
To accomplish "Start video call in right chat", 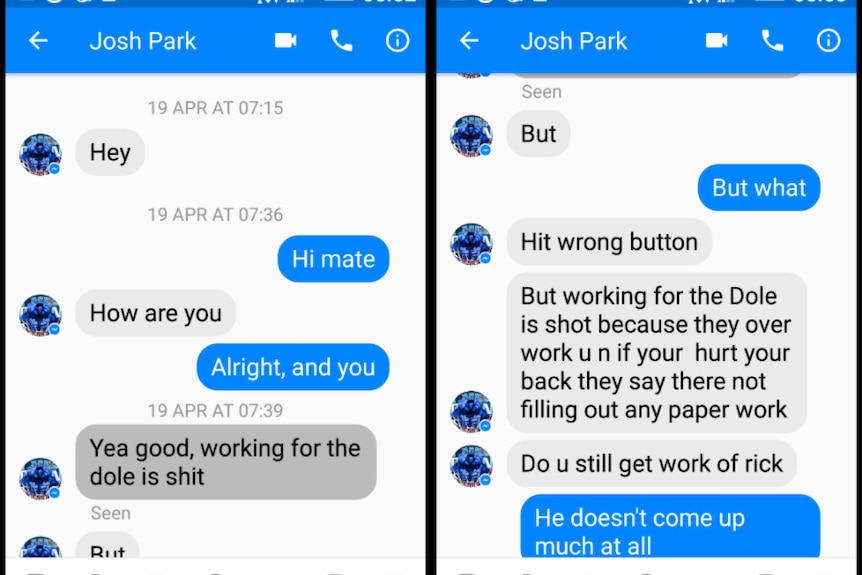I will 717,41.
